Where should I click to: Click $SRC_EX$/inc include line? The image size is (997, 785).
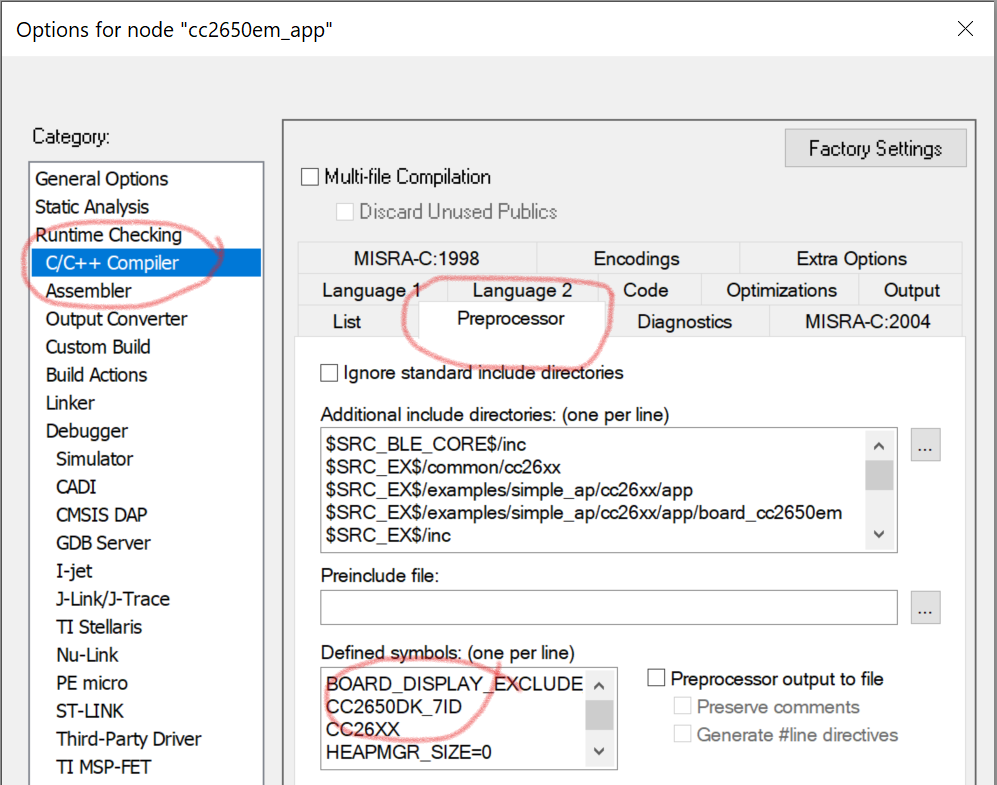pyautogui.click(x=388, y=536)
